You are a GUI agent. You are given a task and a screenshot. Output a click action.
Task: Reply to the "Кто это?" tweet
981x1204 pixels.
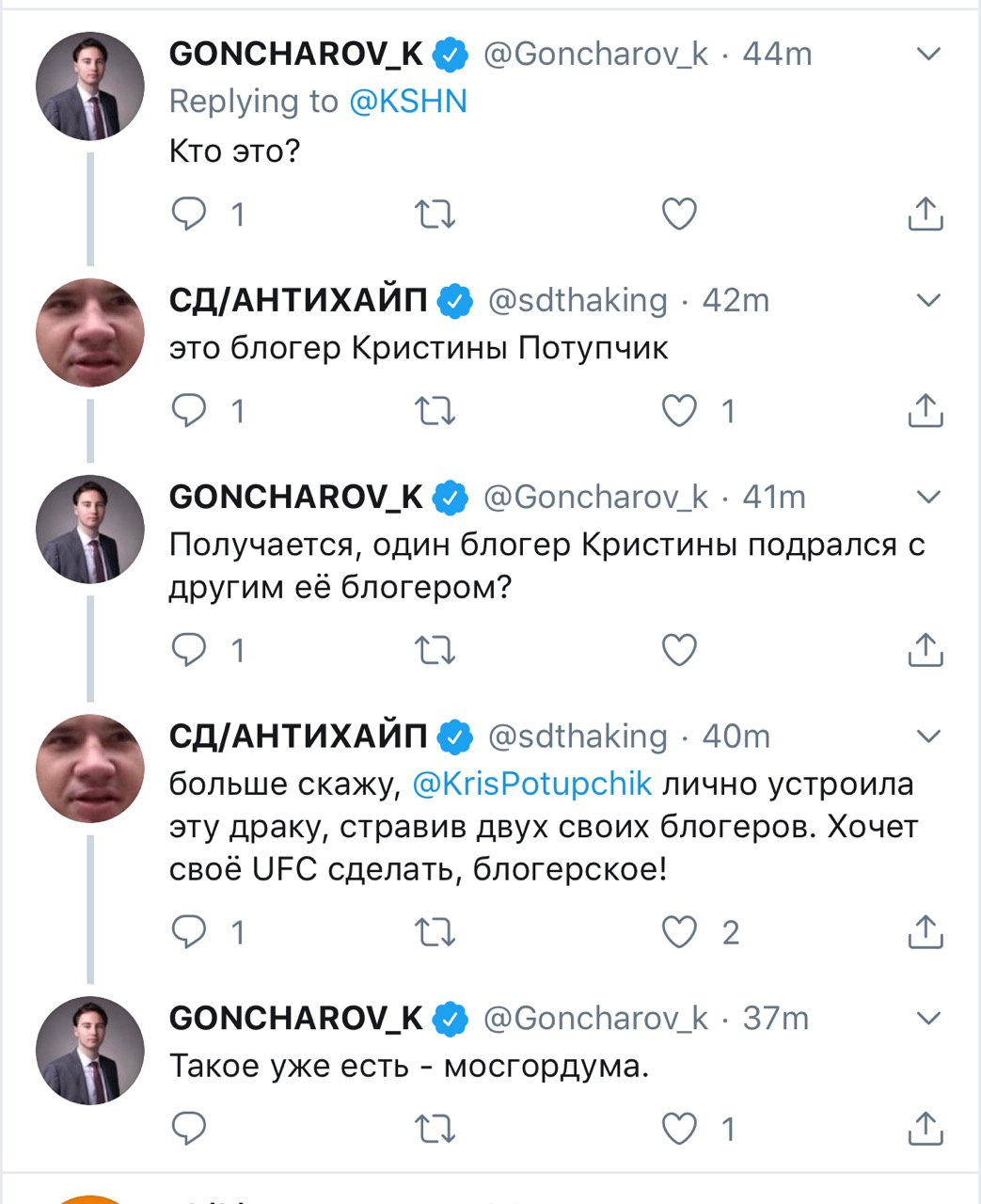click(189, 215)
